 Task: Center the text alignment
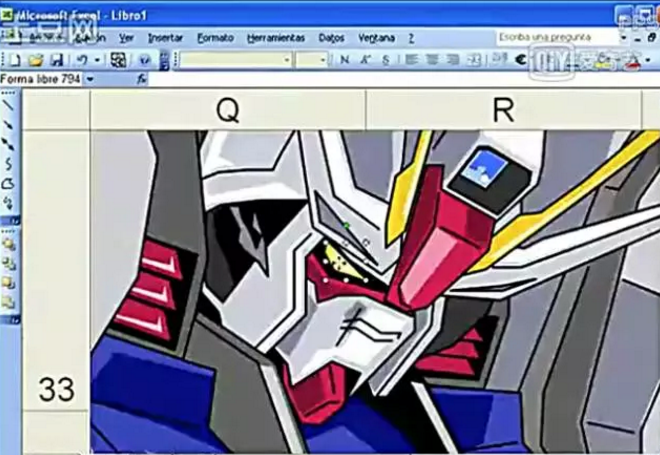tap(432, 60)
